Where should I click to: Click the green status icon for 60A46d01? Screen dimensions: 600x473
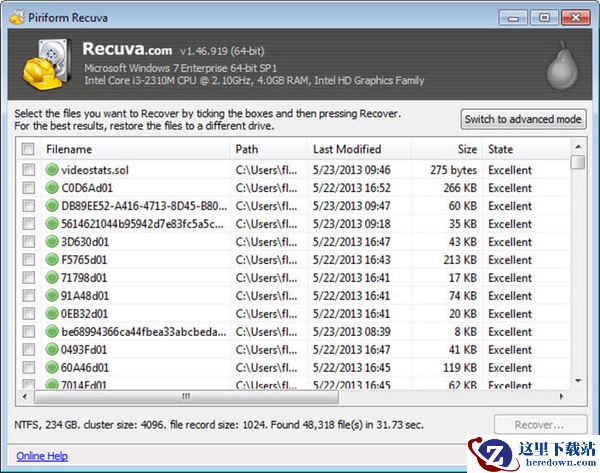[52, 367]
